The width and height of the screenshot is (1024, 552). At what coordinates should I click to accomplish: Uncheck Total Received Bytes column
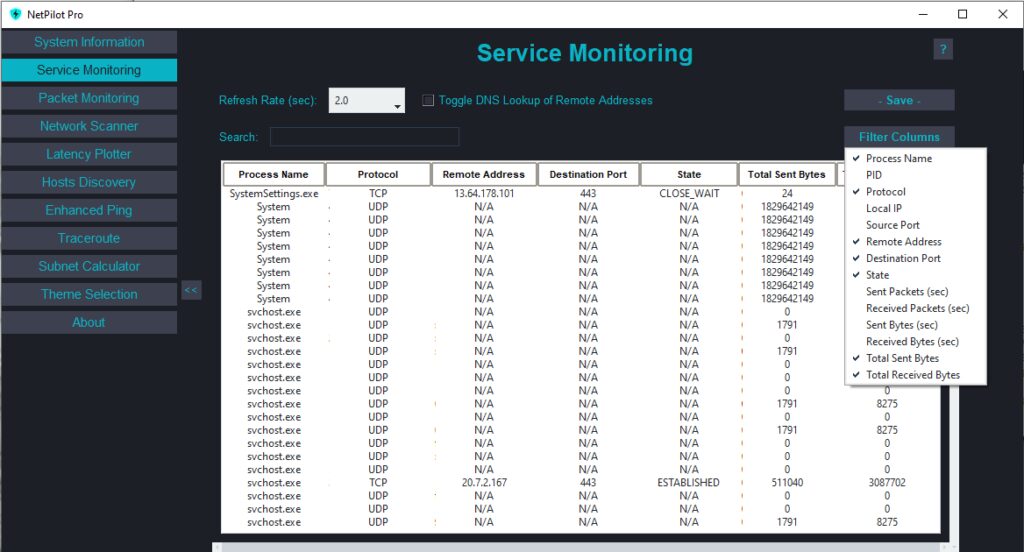click(x=915, y=375)
